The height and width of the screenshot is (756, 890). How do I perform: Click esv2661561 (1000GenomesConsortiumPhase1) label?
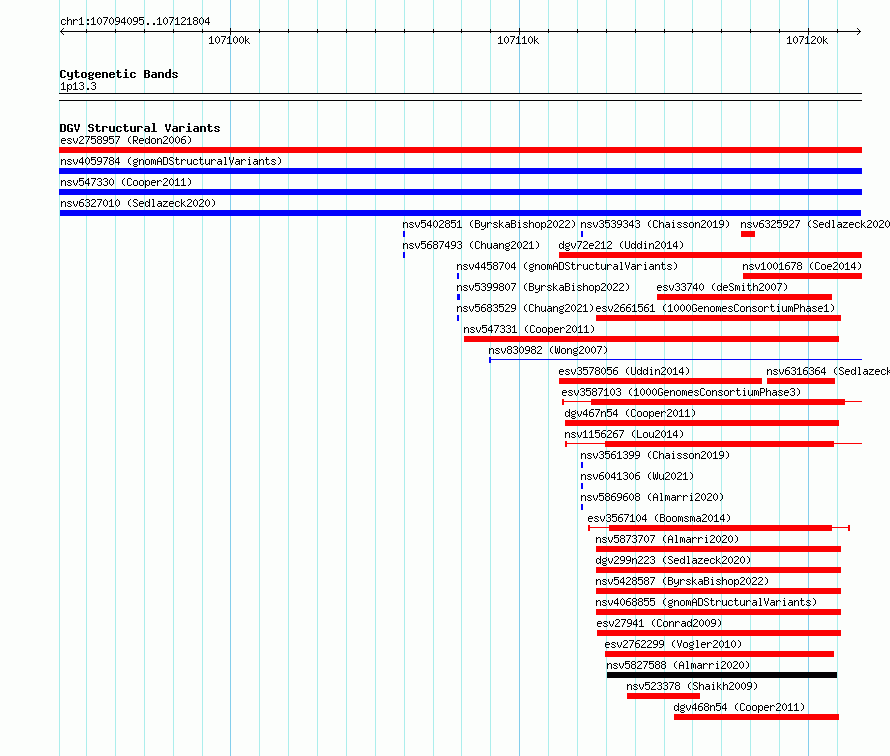point(715,308)
